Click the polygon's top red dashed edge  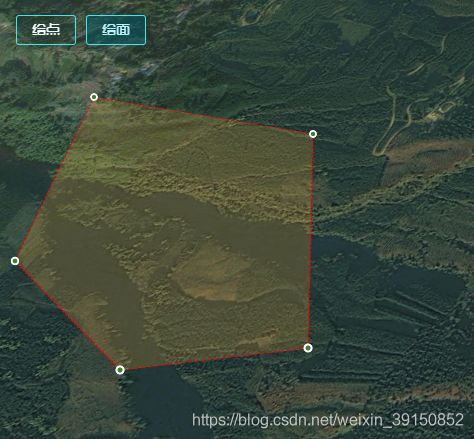pyautogui.click(x=203, y=115)
